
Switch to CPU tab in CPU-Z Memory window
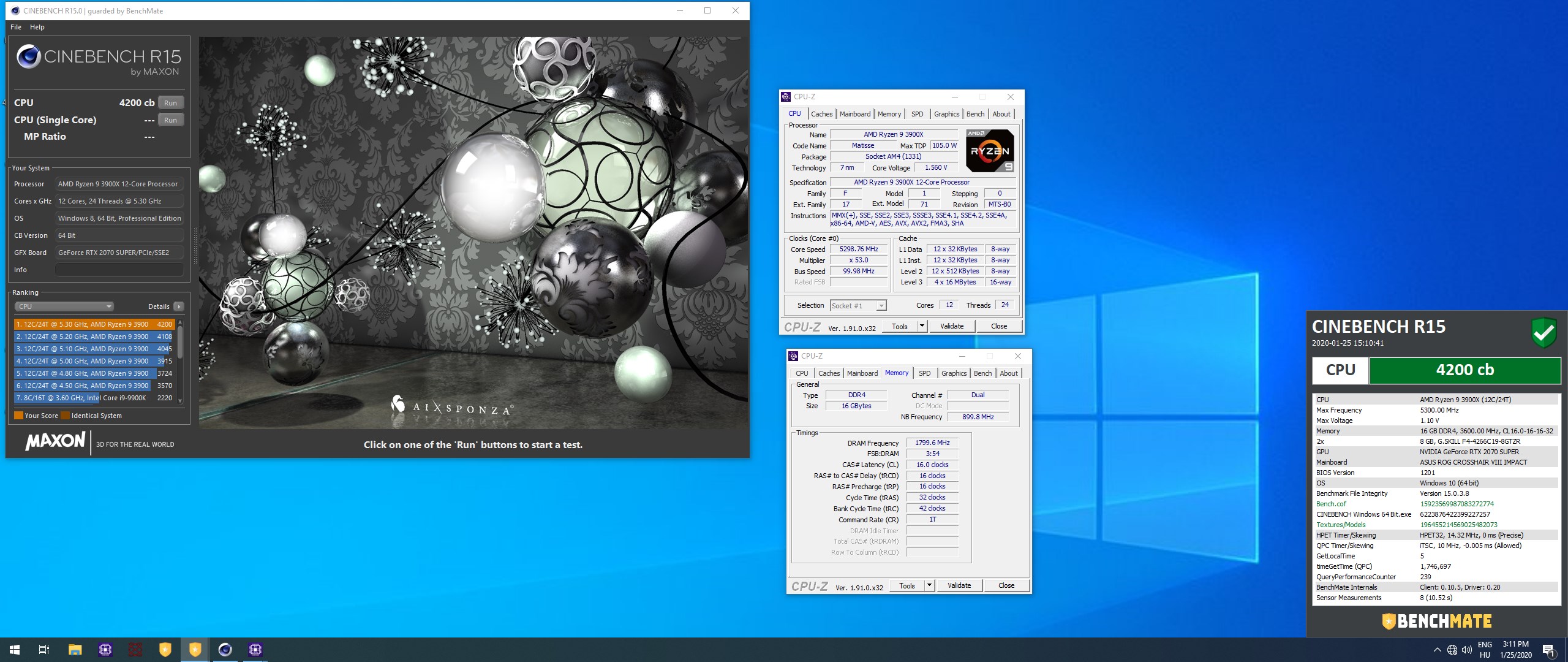pos(802,373)
